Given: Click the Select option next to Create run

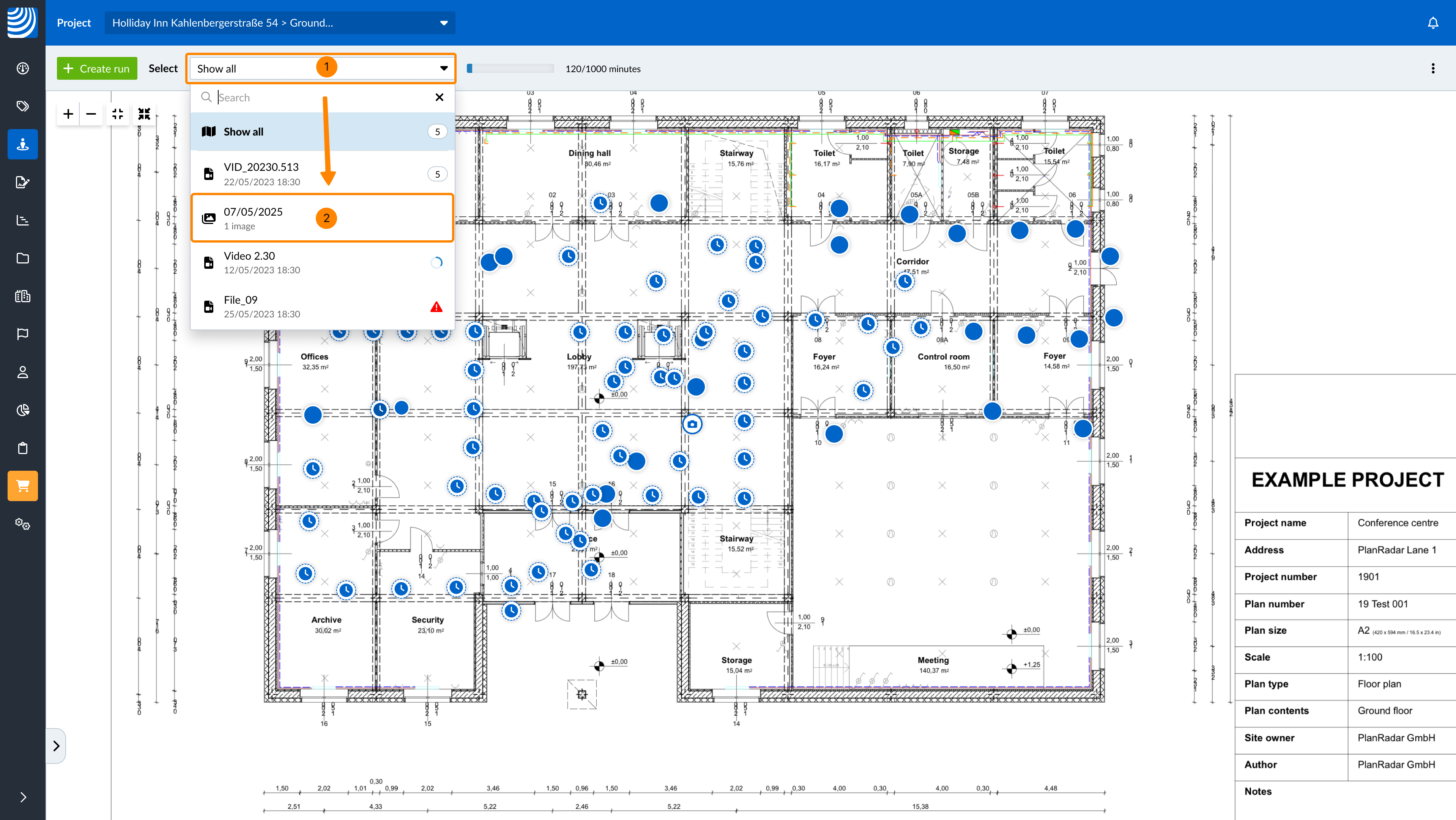Looking at the screenshot, I should coord(163,68).
